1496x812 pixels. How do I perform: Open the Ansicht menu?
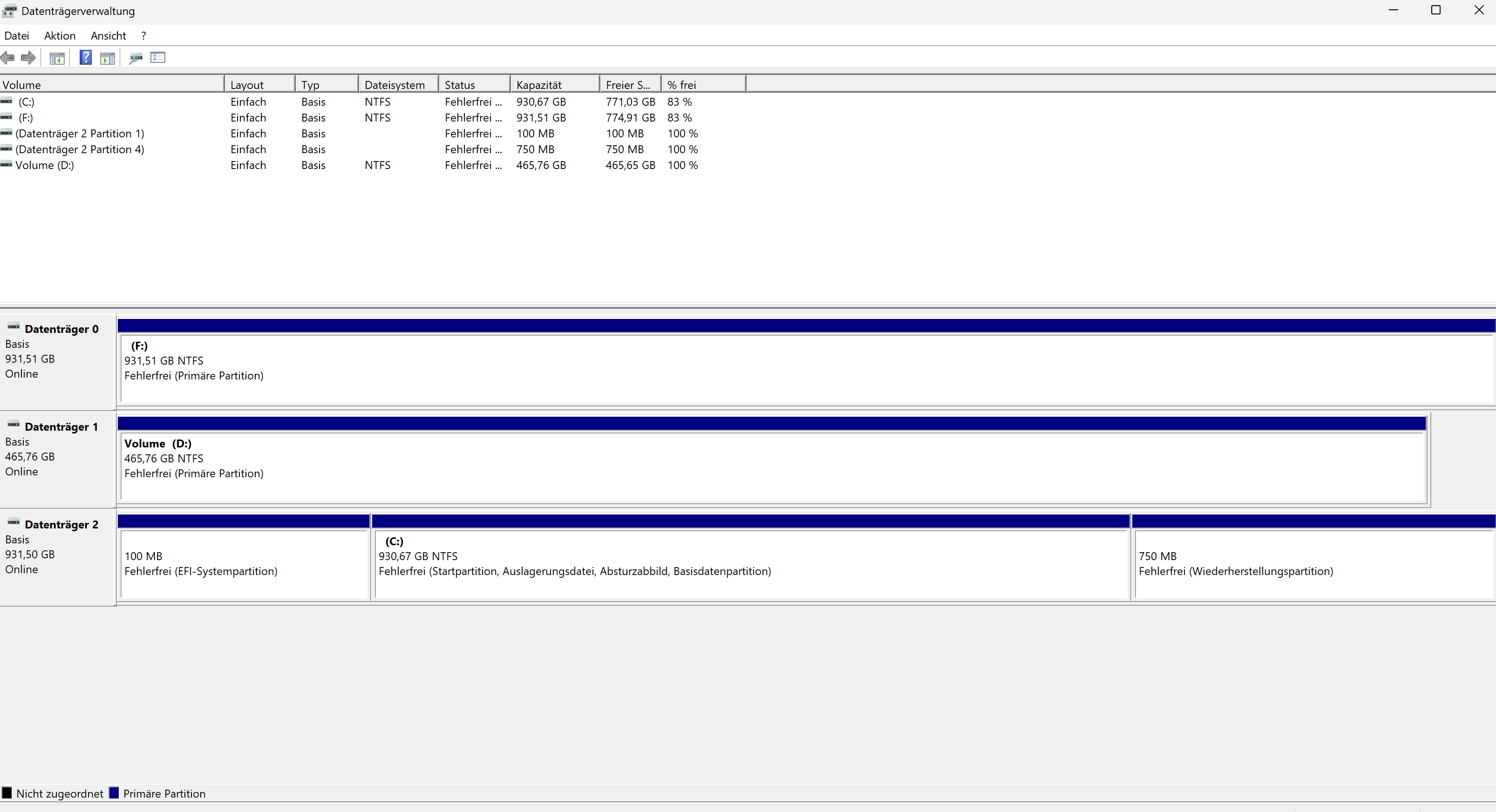tap(108, 36)
